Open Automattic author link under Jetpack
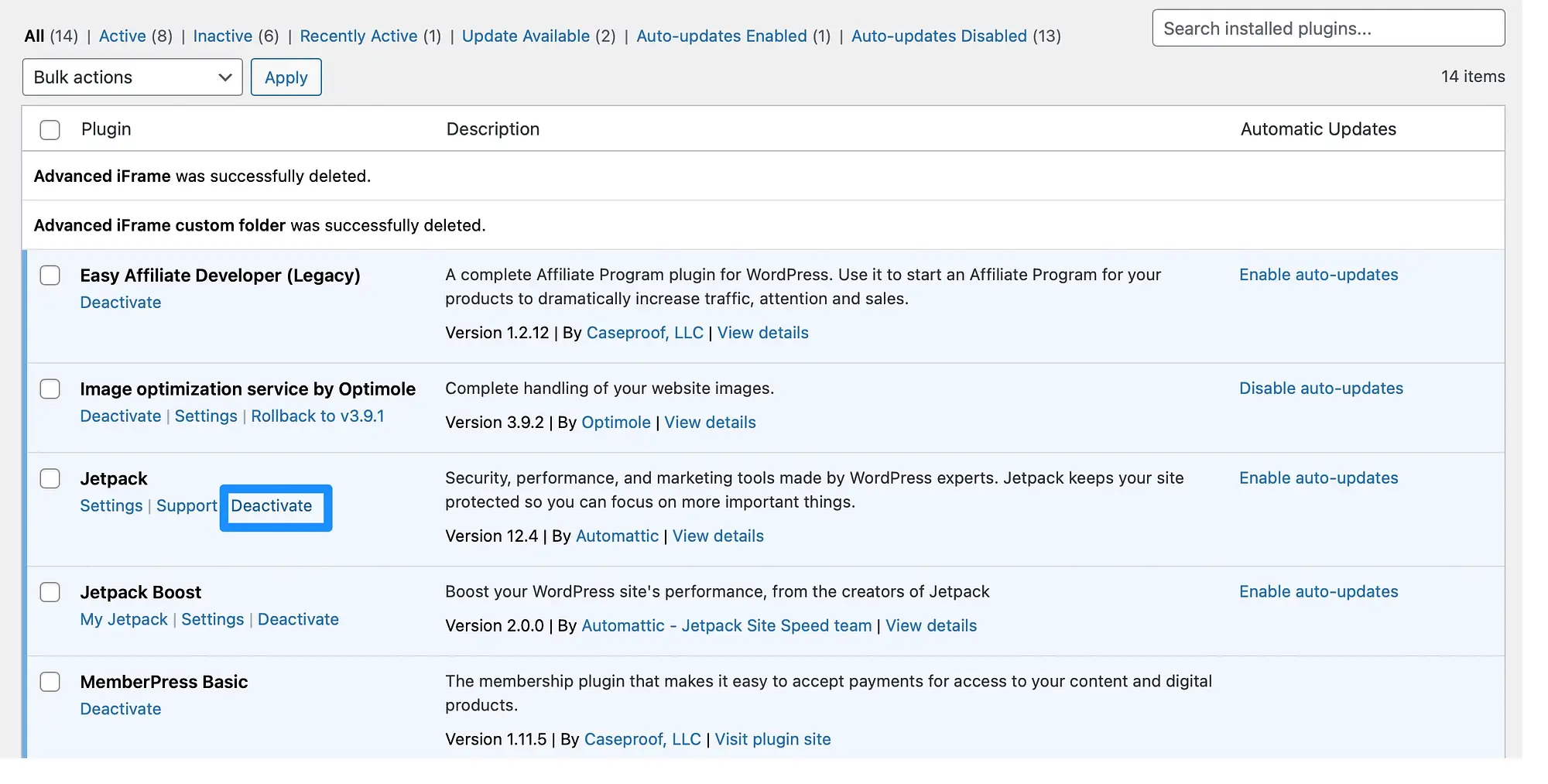This screenshot has width=1548, height=784. pos(617,536)
